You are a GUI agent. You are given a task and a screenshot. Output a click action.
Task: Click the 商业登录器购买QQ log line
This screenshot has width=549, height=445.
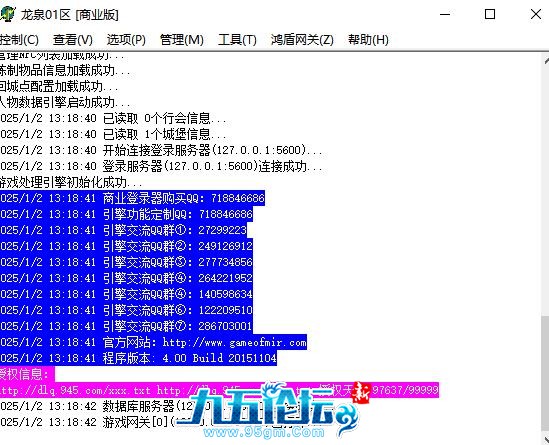point(132,198)
